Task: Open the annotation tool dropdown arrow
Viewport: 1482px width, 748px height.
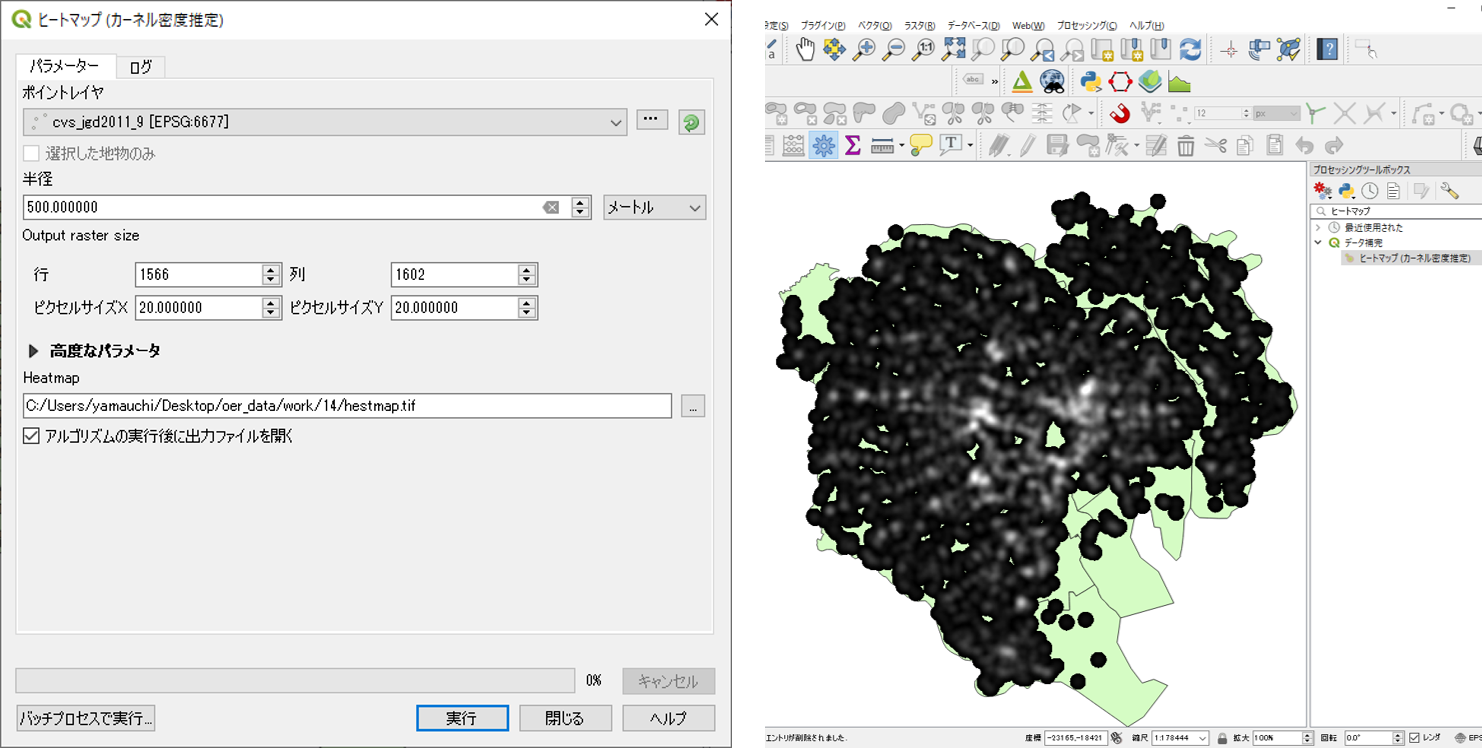Action: 970,146
